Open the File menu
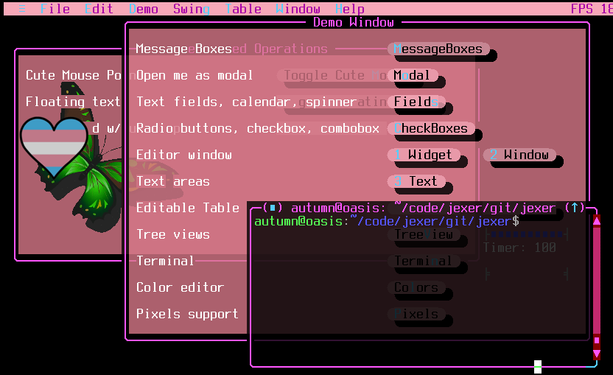The height and width of the screenshot is (375, 613). coord(55,9)
